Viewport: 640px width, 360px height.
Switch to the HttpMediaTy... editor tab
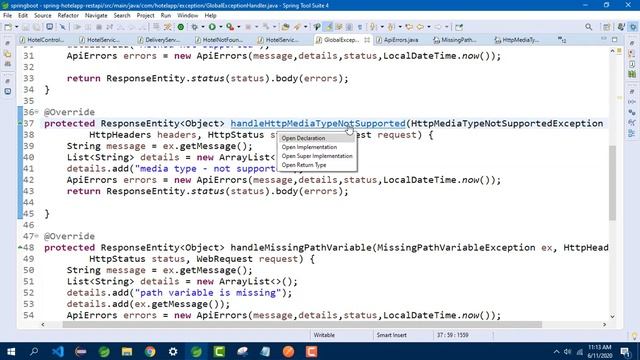517,40
